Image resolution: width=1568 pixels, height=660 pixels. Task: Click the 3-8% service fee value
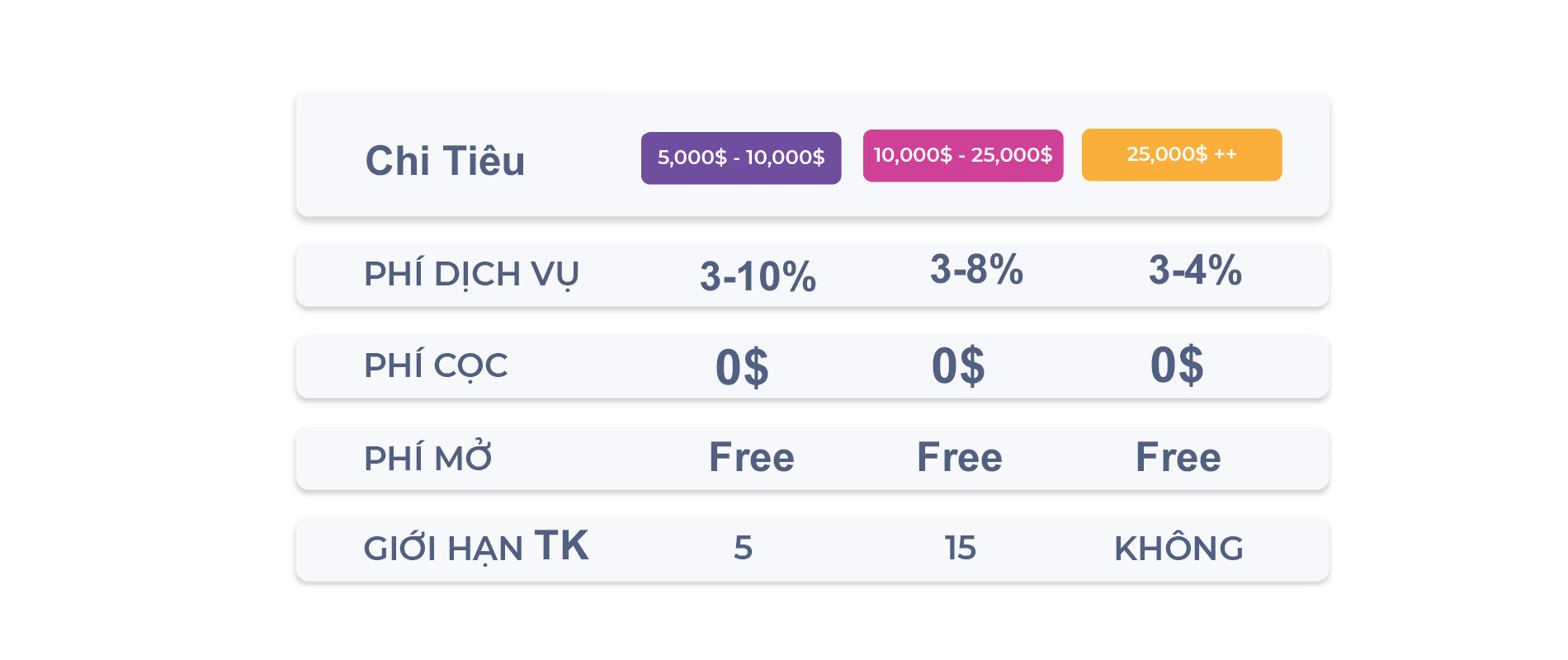[x=976, y=269]
